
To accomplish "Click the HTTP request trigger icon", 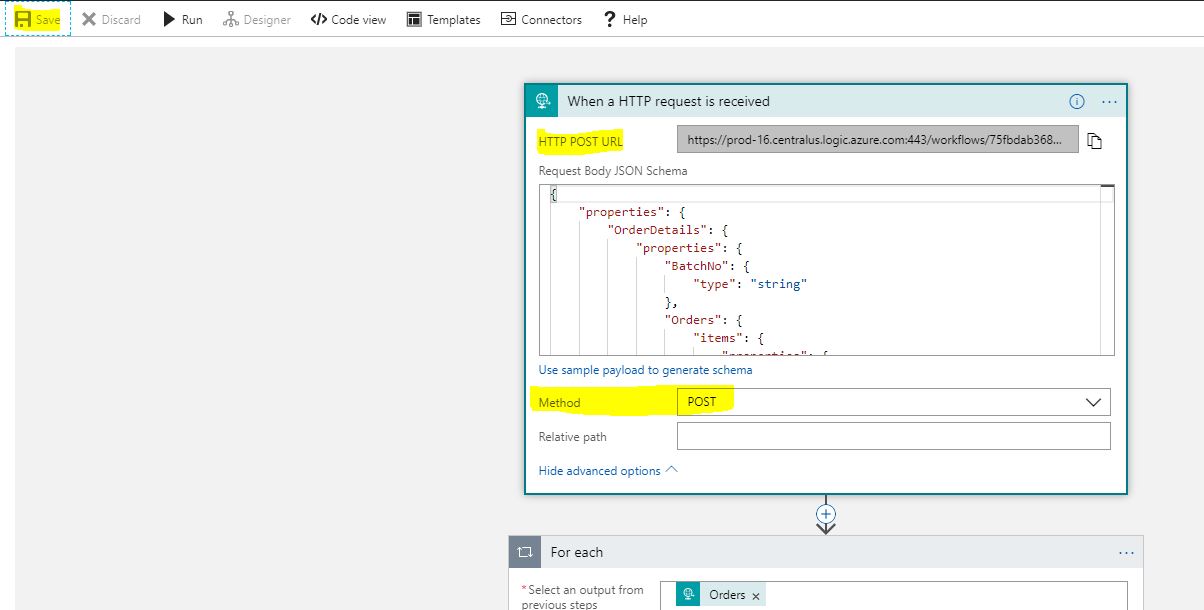I will [543, 101].
